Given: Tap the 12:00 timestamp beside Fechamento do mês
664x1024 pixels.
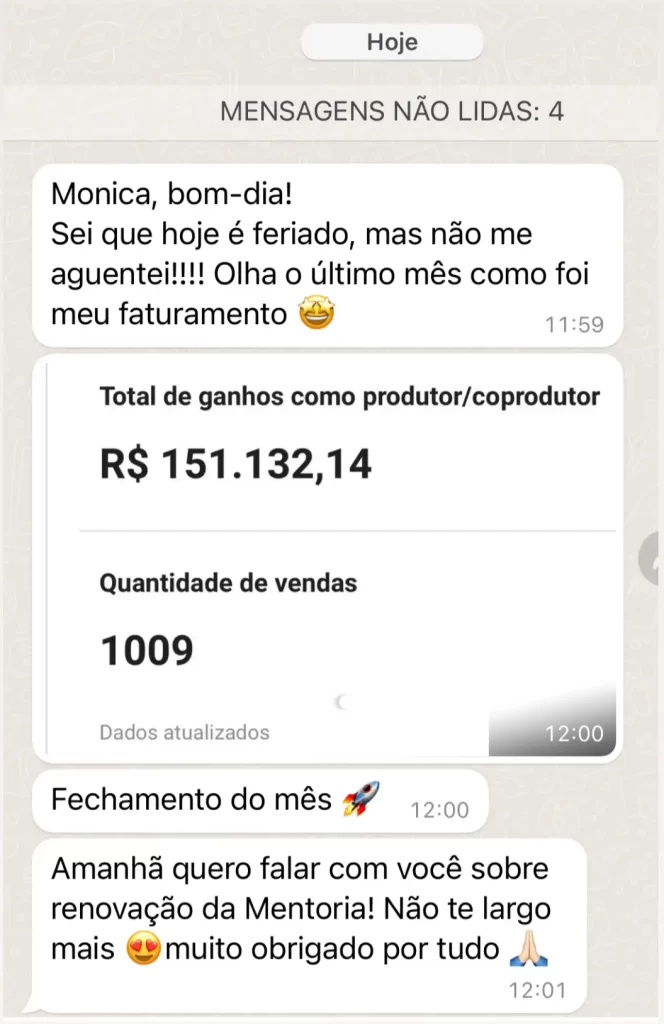Looking at the screenshot, I should click(x=439, y=810).
